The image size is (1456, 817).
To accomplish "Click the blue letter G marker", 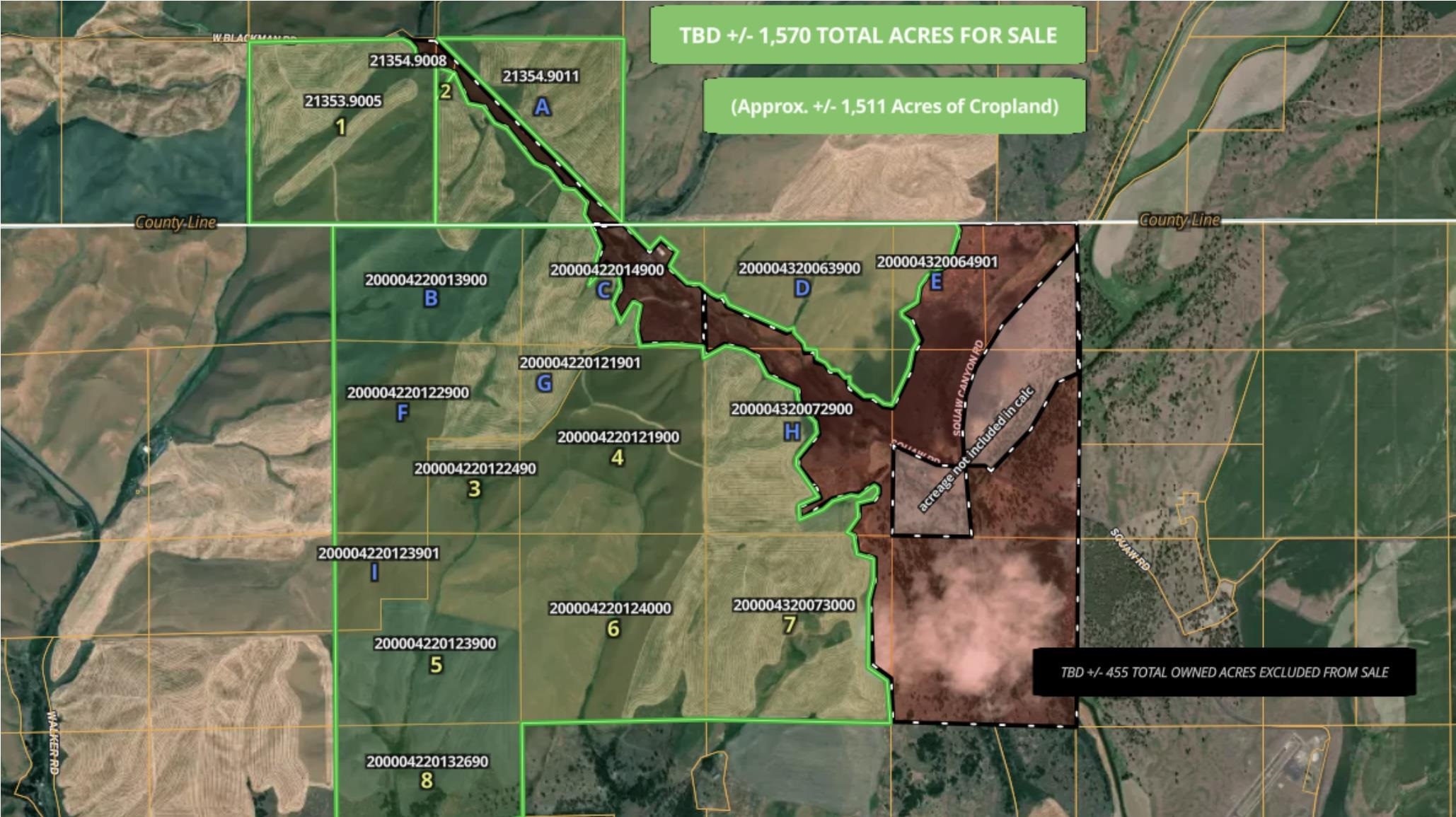I will 544,383.
